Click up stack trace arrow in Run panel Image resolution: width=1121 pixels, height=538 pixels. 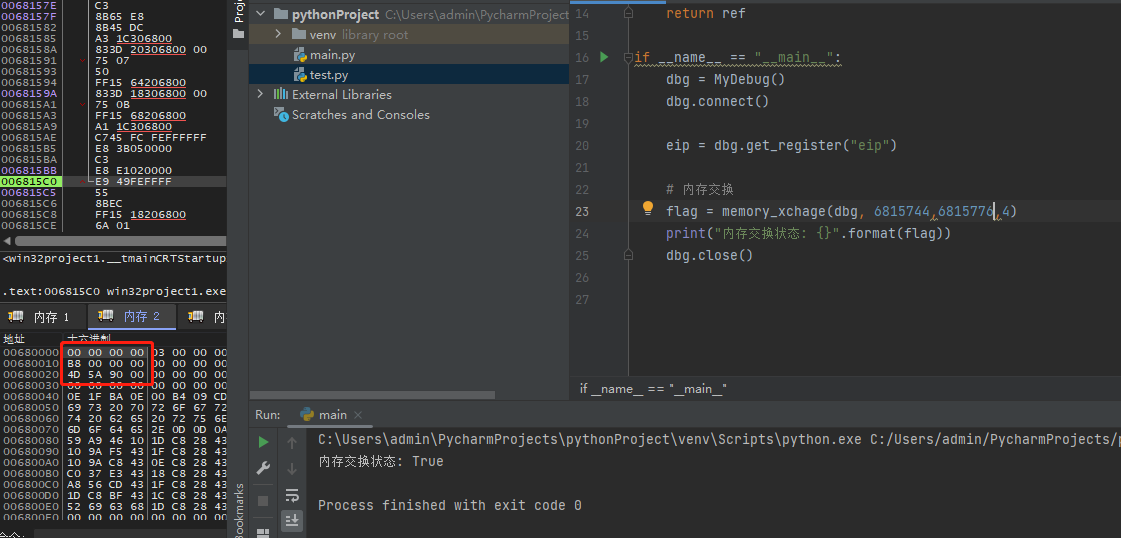(292, 442)
